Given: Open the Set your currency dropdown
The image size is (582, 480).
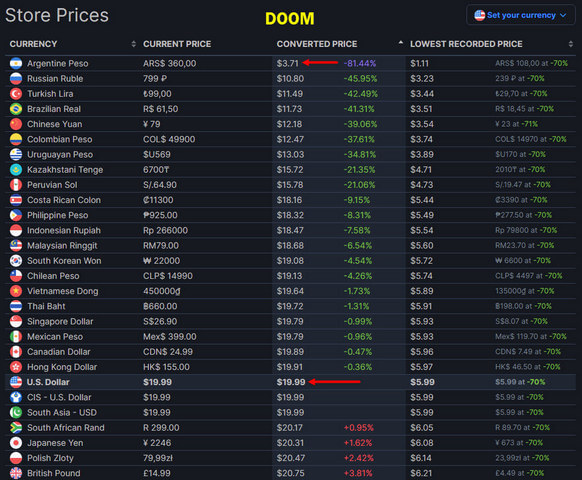Looking at the screenshot, I should click(x=520, y=15).
